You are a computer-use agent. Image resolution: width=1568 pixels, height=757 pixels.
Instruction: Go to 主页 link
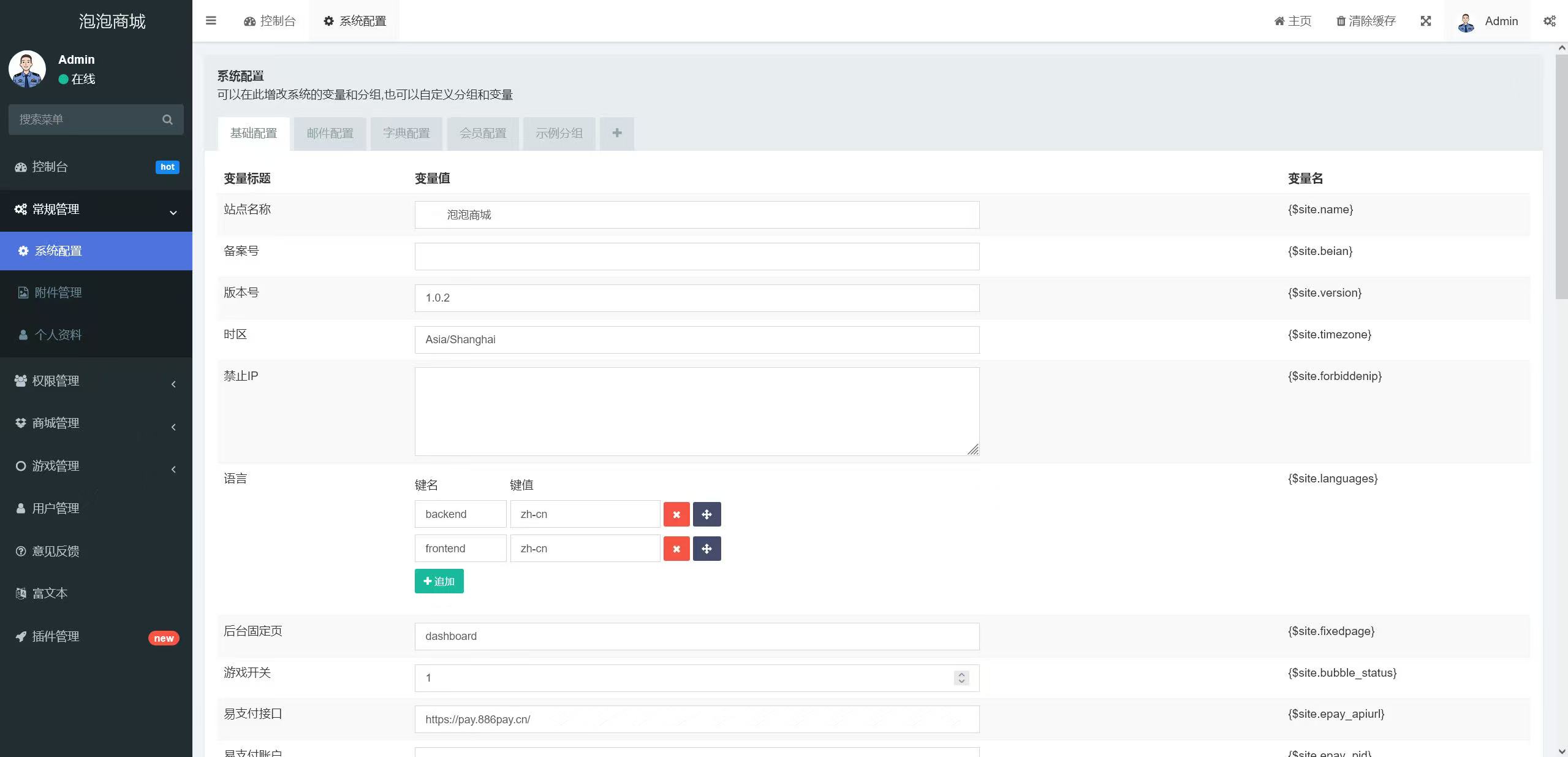(1293, 21)
